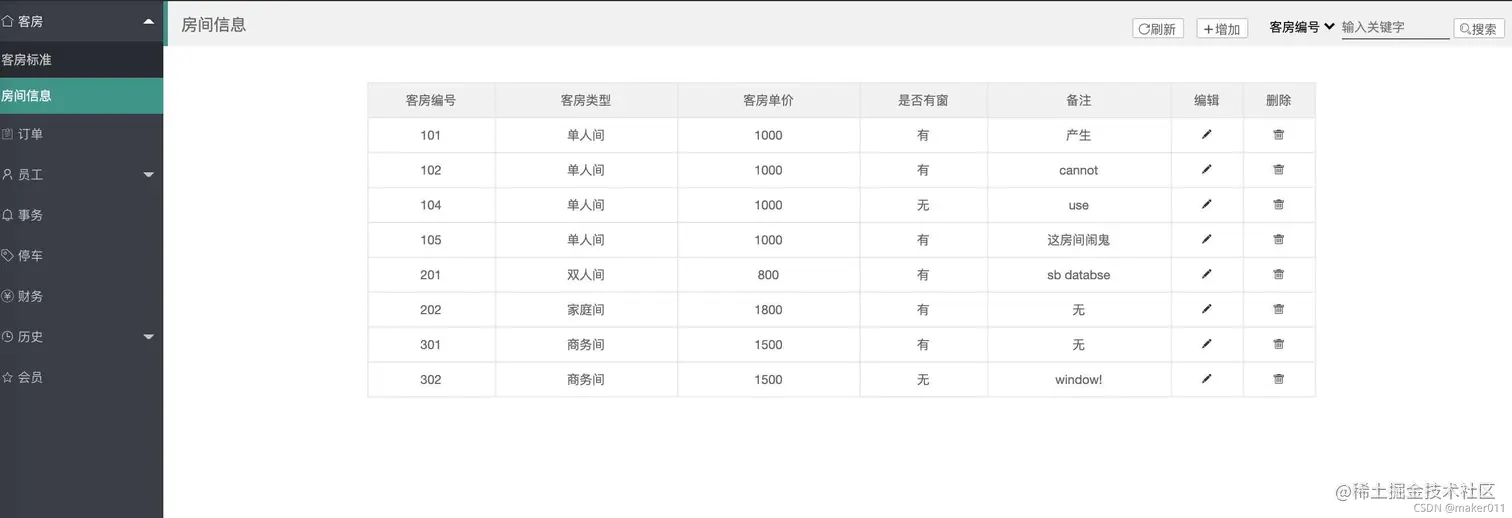The width and height of the screenshot is (1512, 518).
Task: Edit room 301 with pencil icon
Action: click(x=1206, y=344)
